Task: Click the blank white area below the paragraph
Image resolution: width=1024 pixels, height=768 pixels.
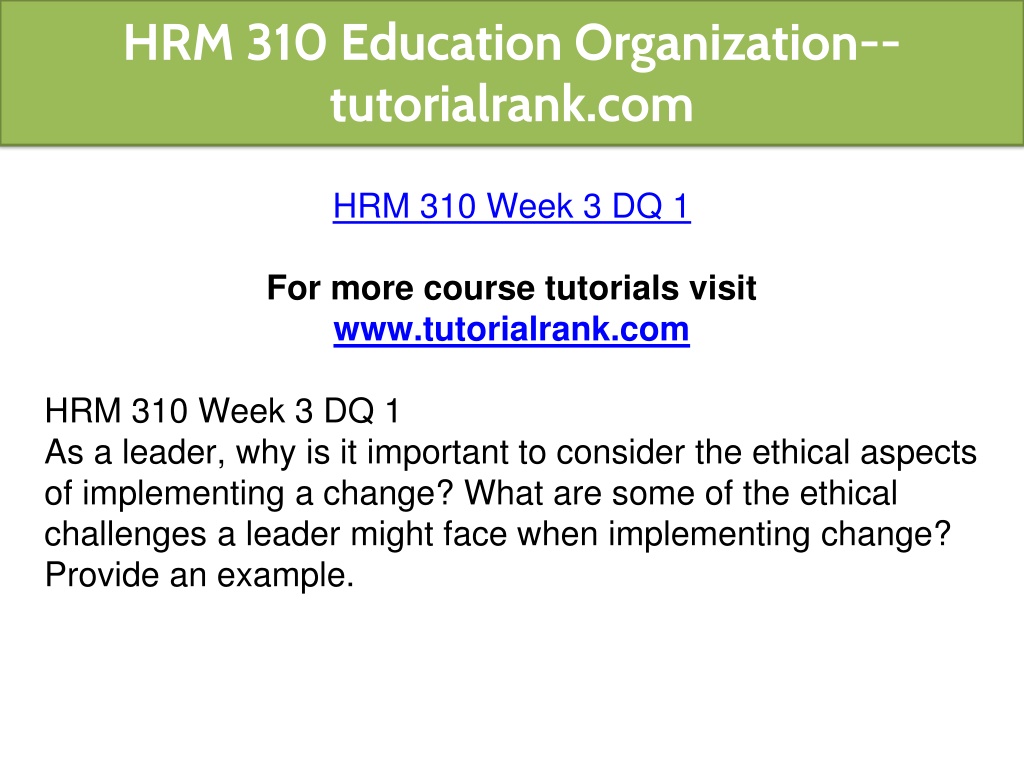Action: coord(512,679)
